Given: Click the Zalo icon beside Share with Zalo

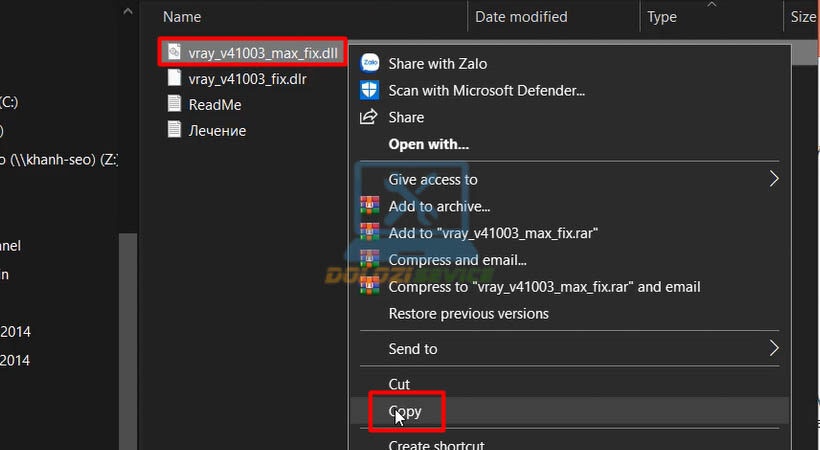Looking at the screenshot, I should [x=370, y=63].
